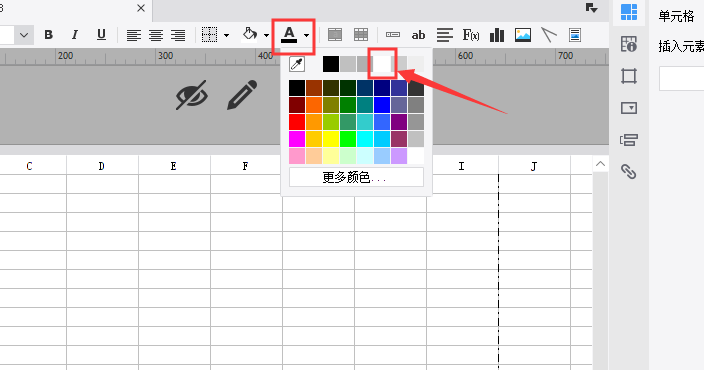Click the 单元格 panel title

(676, 17)
